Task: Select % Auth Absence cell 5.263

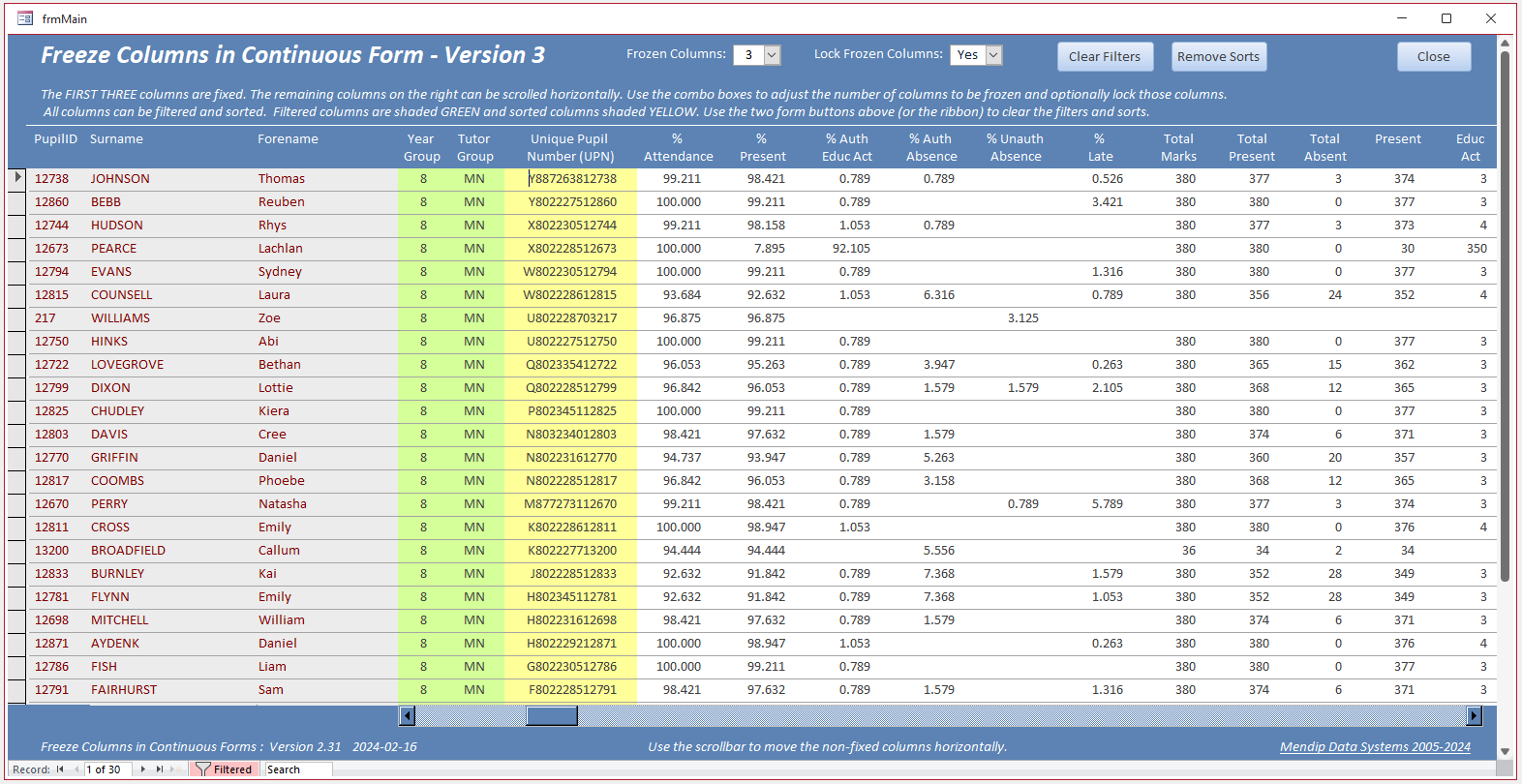Action: 938,458
